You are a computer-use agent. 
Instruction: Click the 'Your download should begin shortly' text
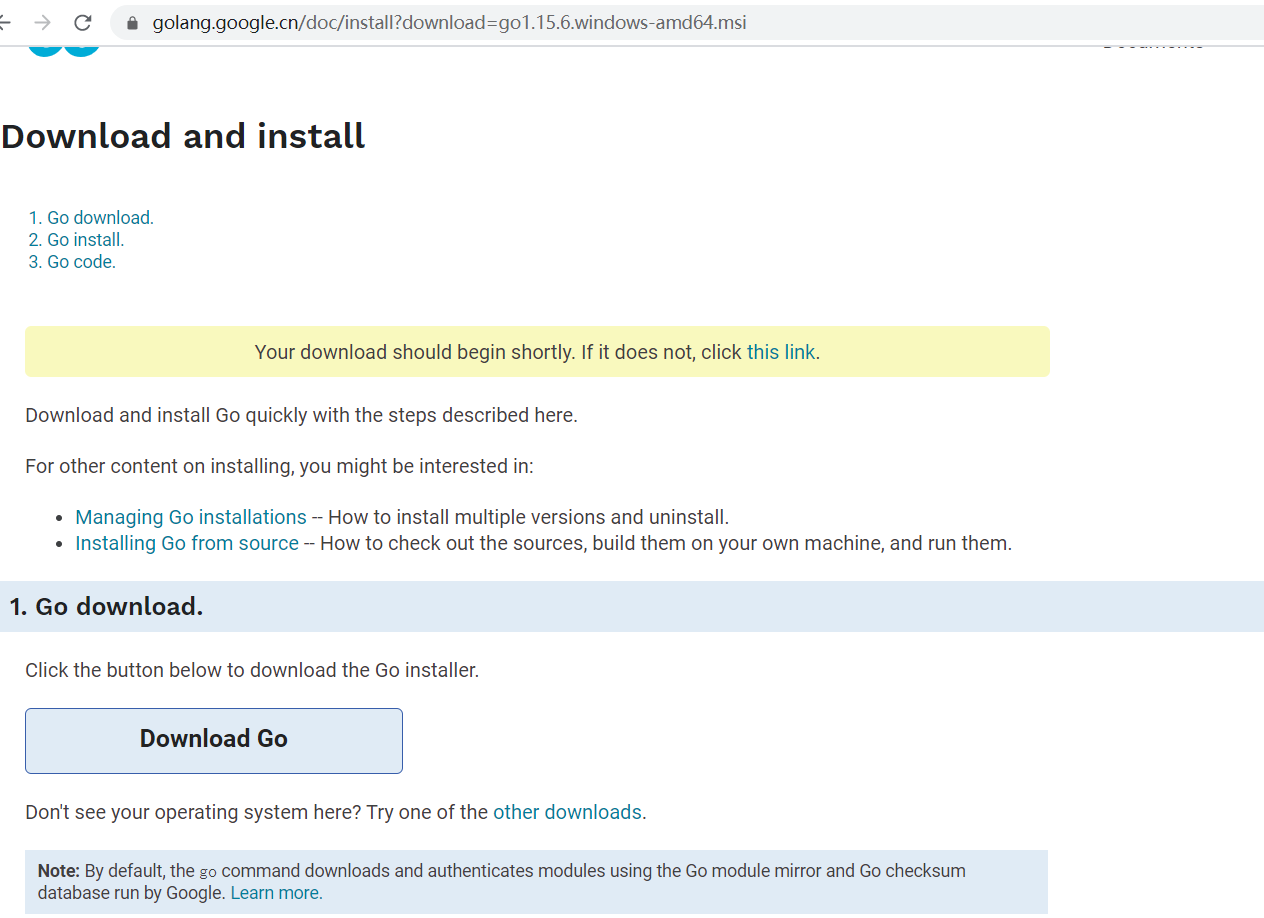click(x=415, y=352)
